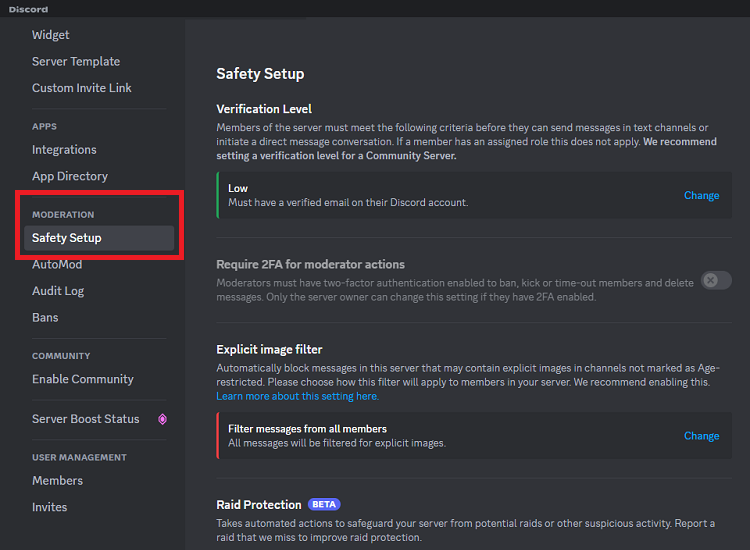Open Server Template settings
The image size is (750, 550).
pyautogui.click(x=76, y=61)
